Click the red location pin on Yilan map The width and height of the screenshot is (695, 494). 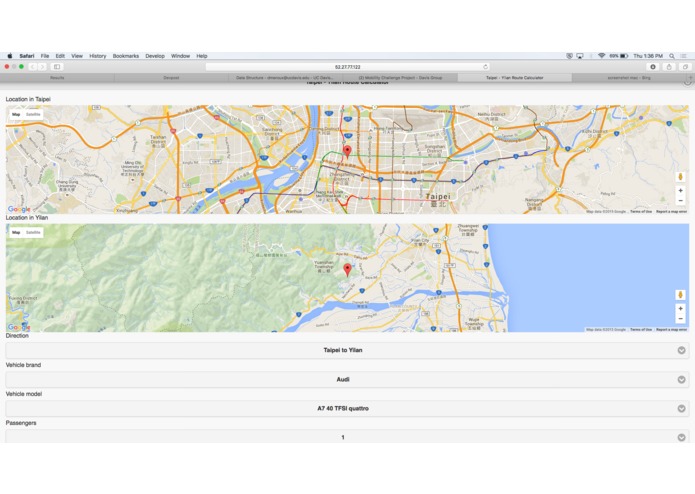point(348,269)
